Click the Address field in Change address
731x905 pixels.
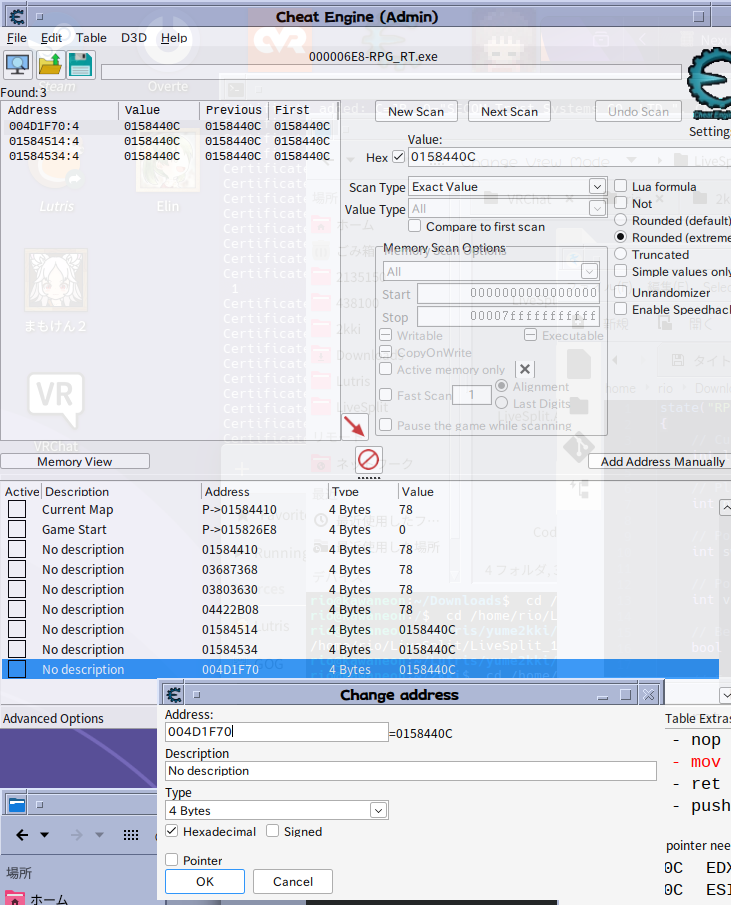[276, 732]
